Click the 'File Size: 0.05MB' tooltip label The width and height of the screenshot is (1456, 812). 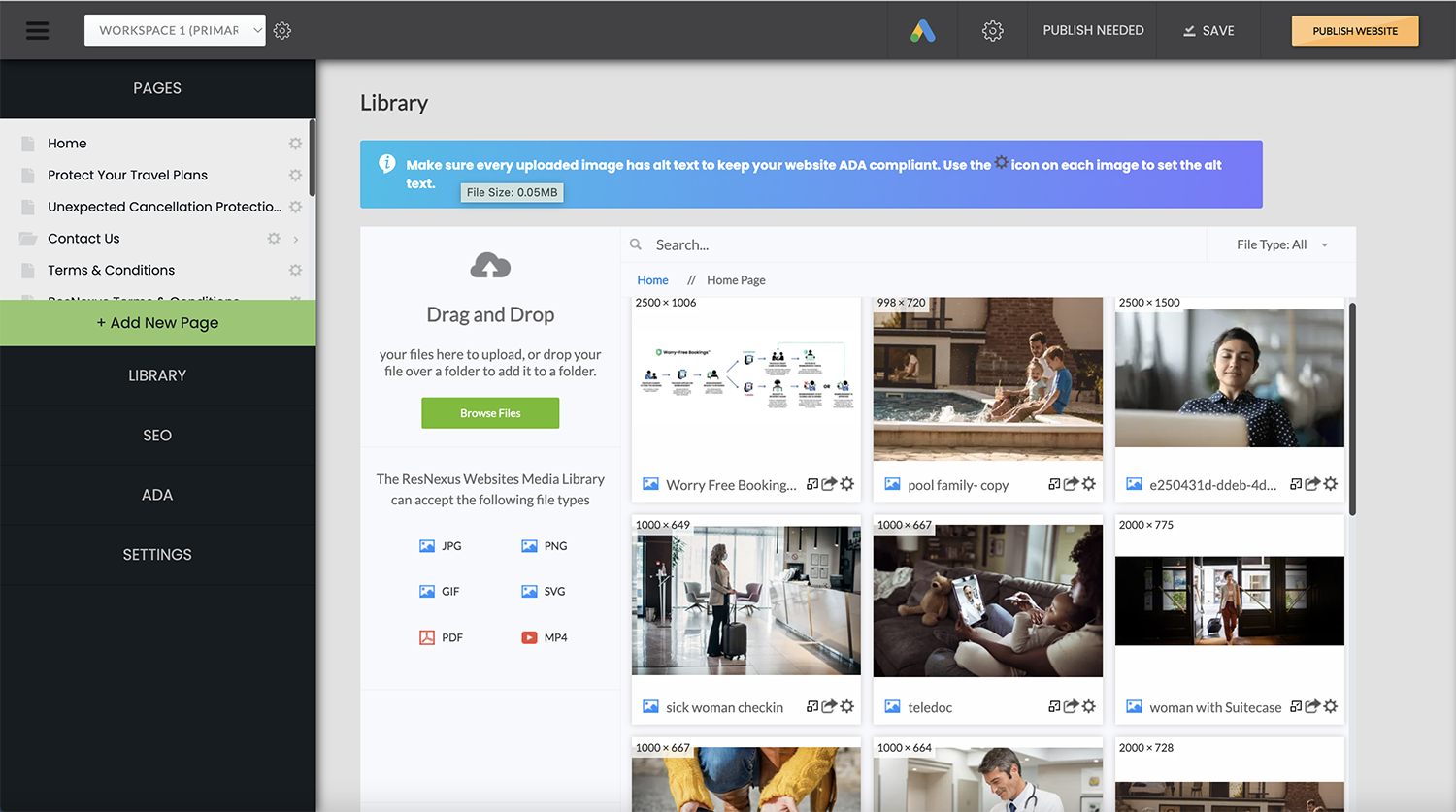click(513, 193)
